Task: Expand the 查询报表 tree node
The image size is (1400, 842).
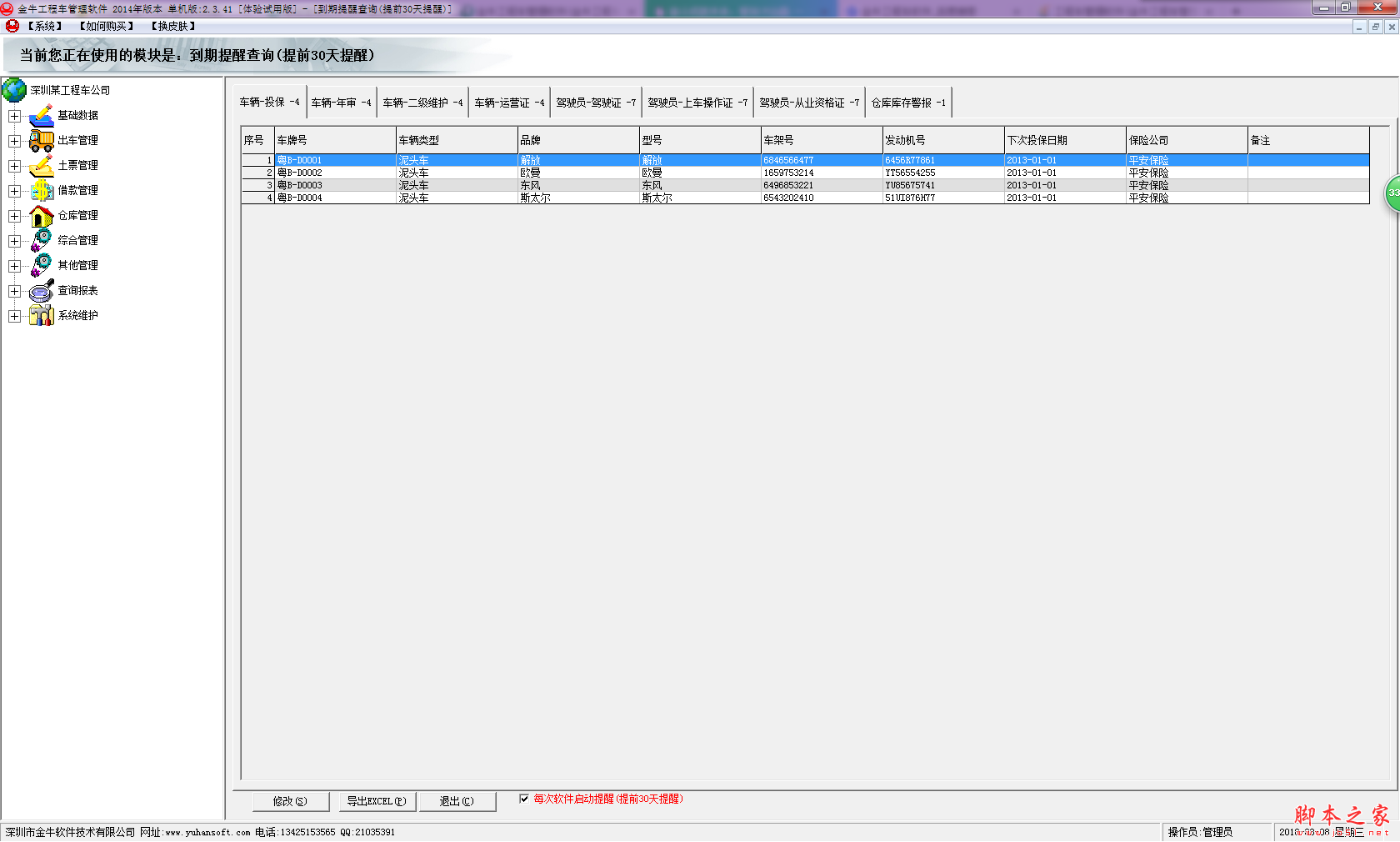Action: (14, 291)
